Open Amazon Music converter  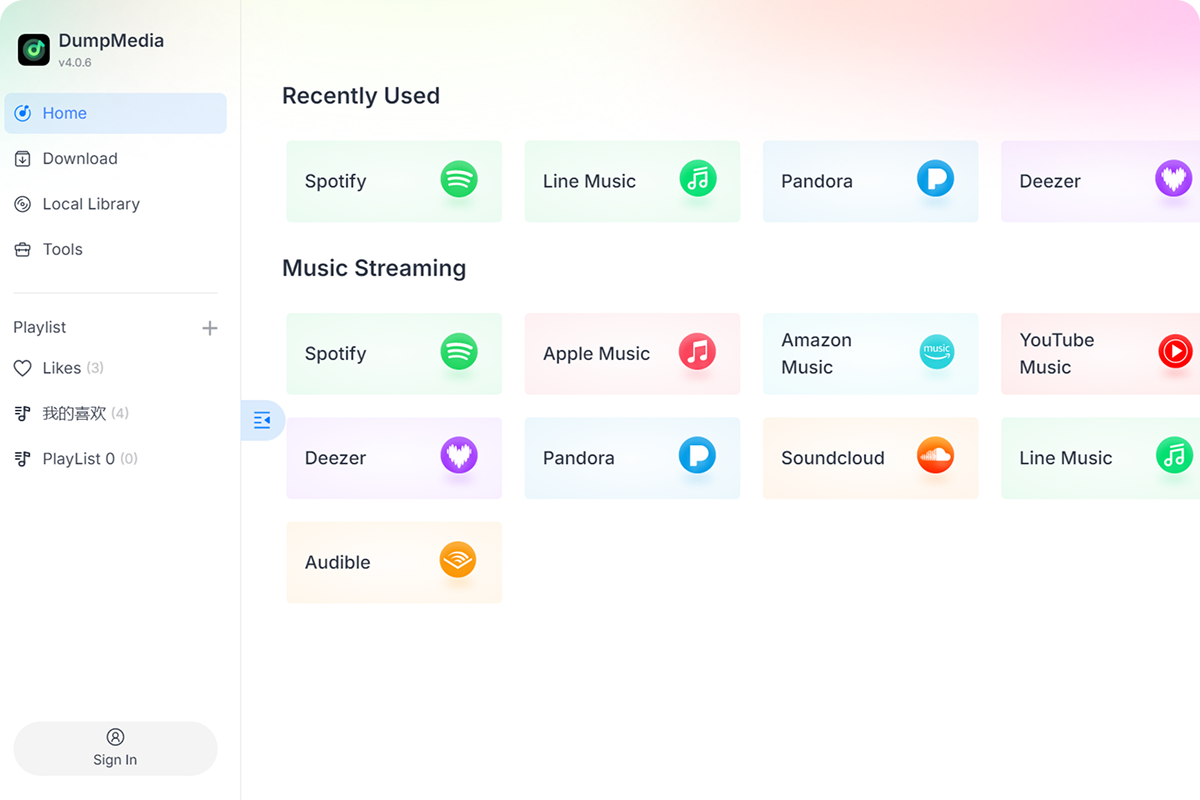click(870, 354)
